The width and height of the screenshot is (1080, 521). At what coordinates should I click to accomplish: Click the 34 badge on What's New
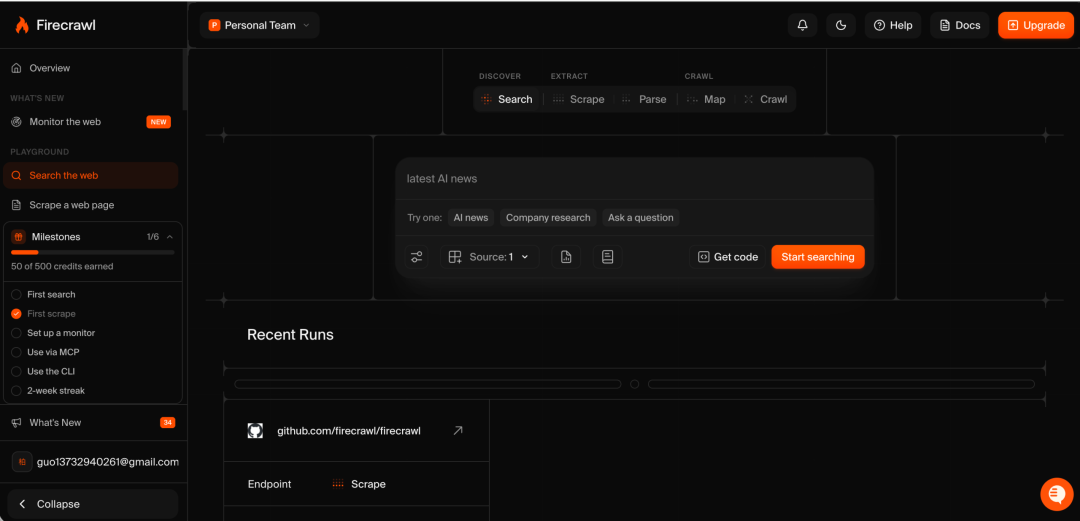pos(167,422)
